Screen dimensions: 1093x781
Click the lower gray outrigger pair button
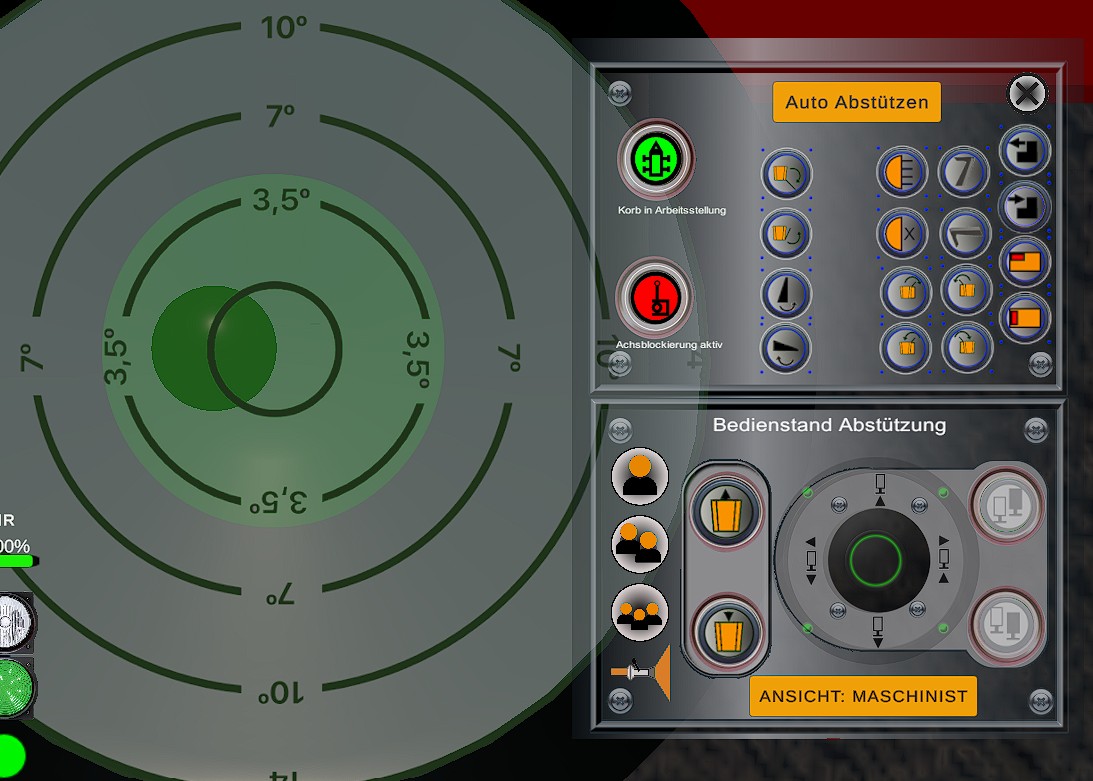1006,624
